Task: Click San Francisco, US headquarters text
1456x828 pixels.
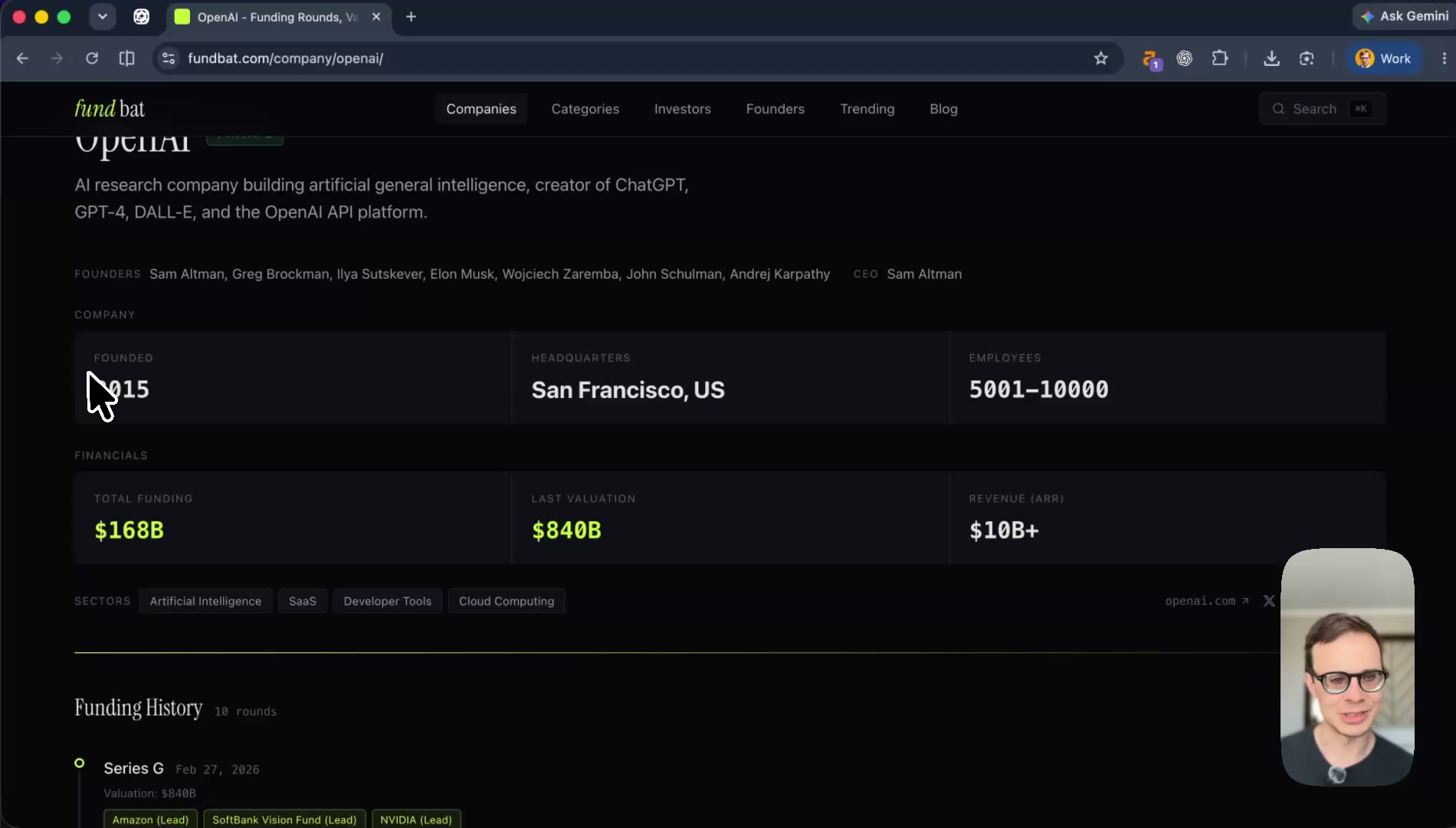Action: [x=628, y=390]
